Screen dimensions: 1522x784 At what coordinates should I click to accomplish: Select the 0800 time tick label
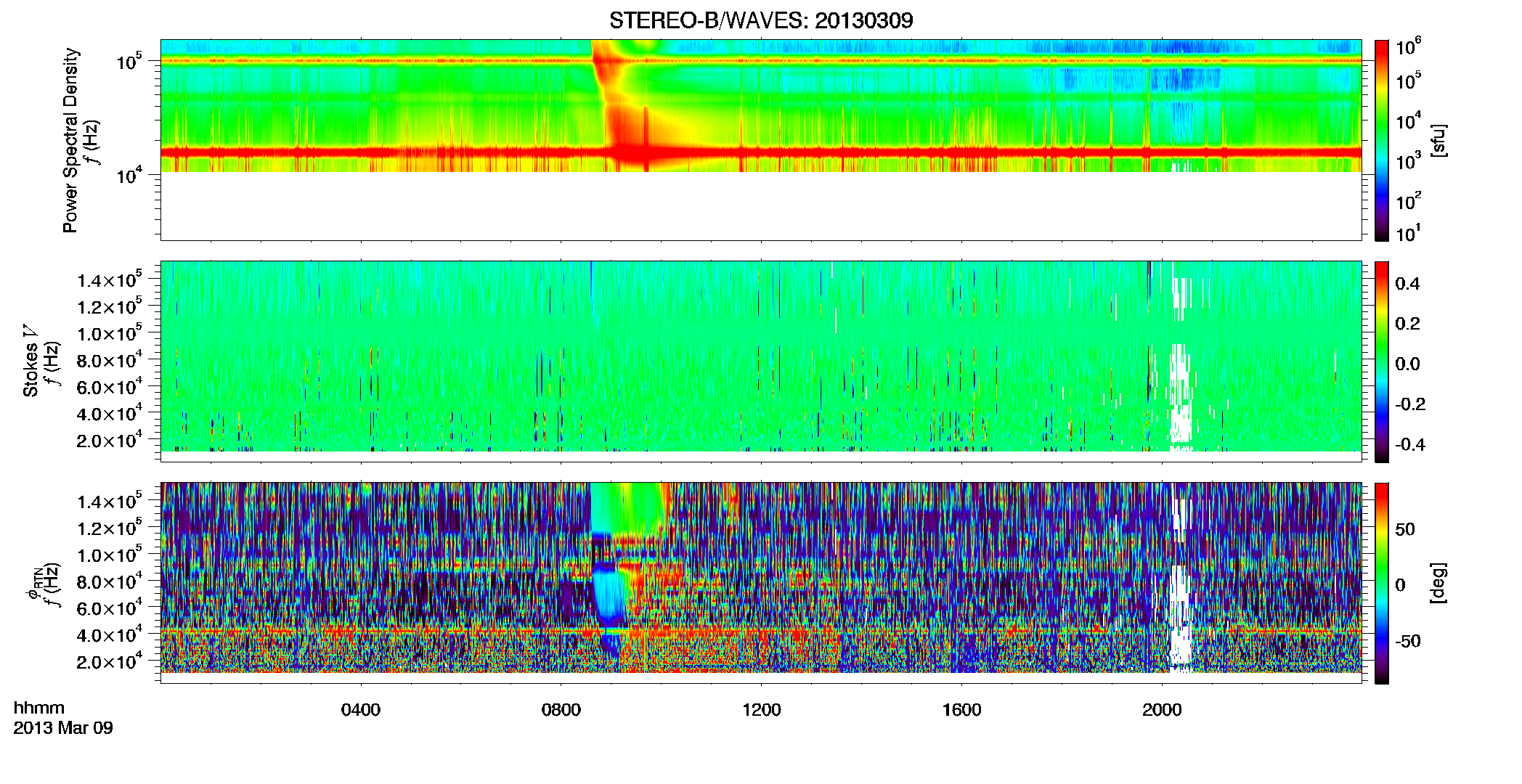(561, 709)
